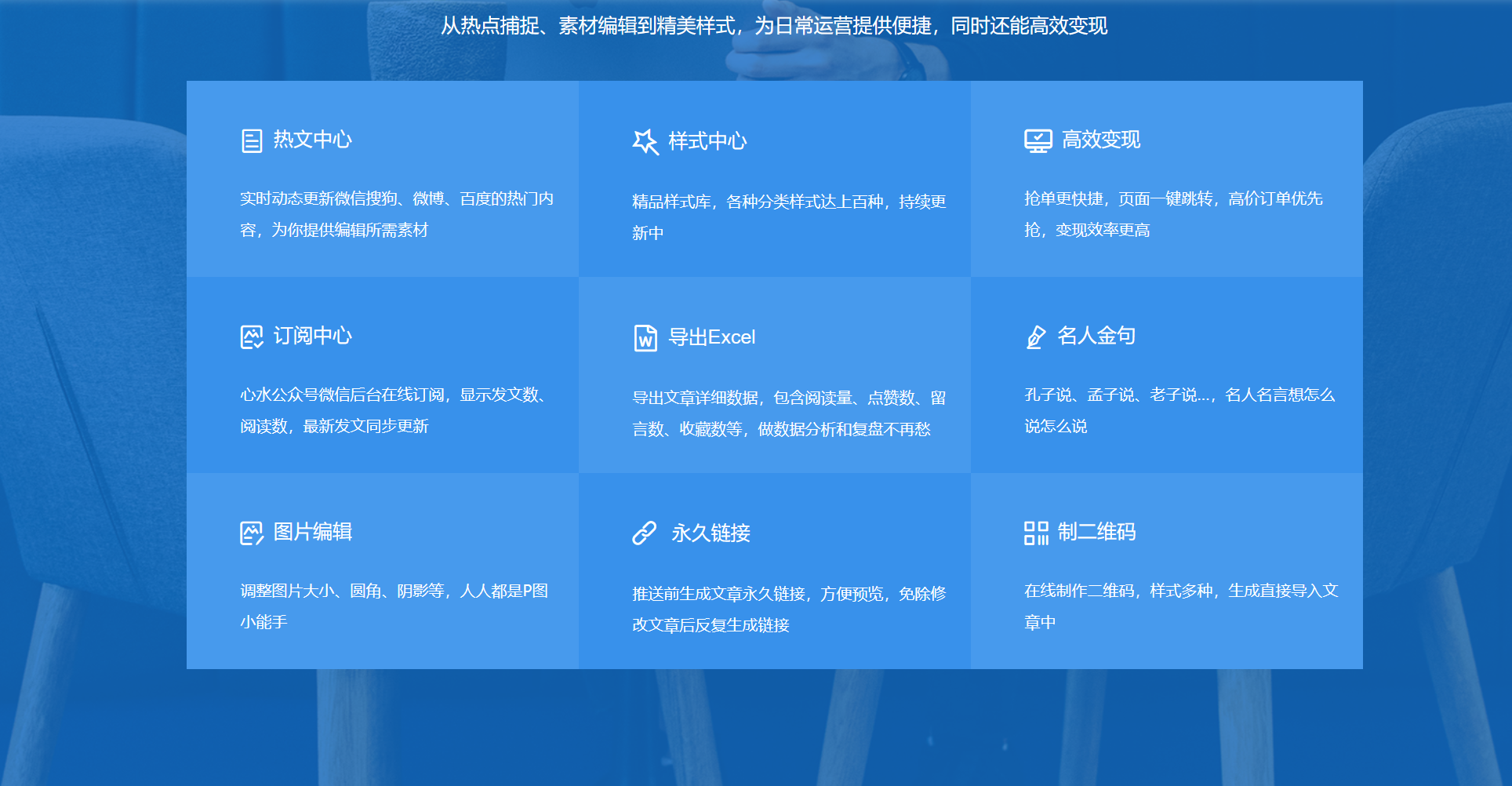Click the description starting 心水公众号微信后台
This screenshot has width=1512, height=786.
click(x=394, y=410)
